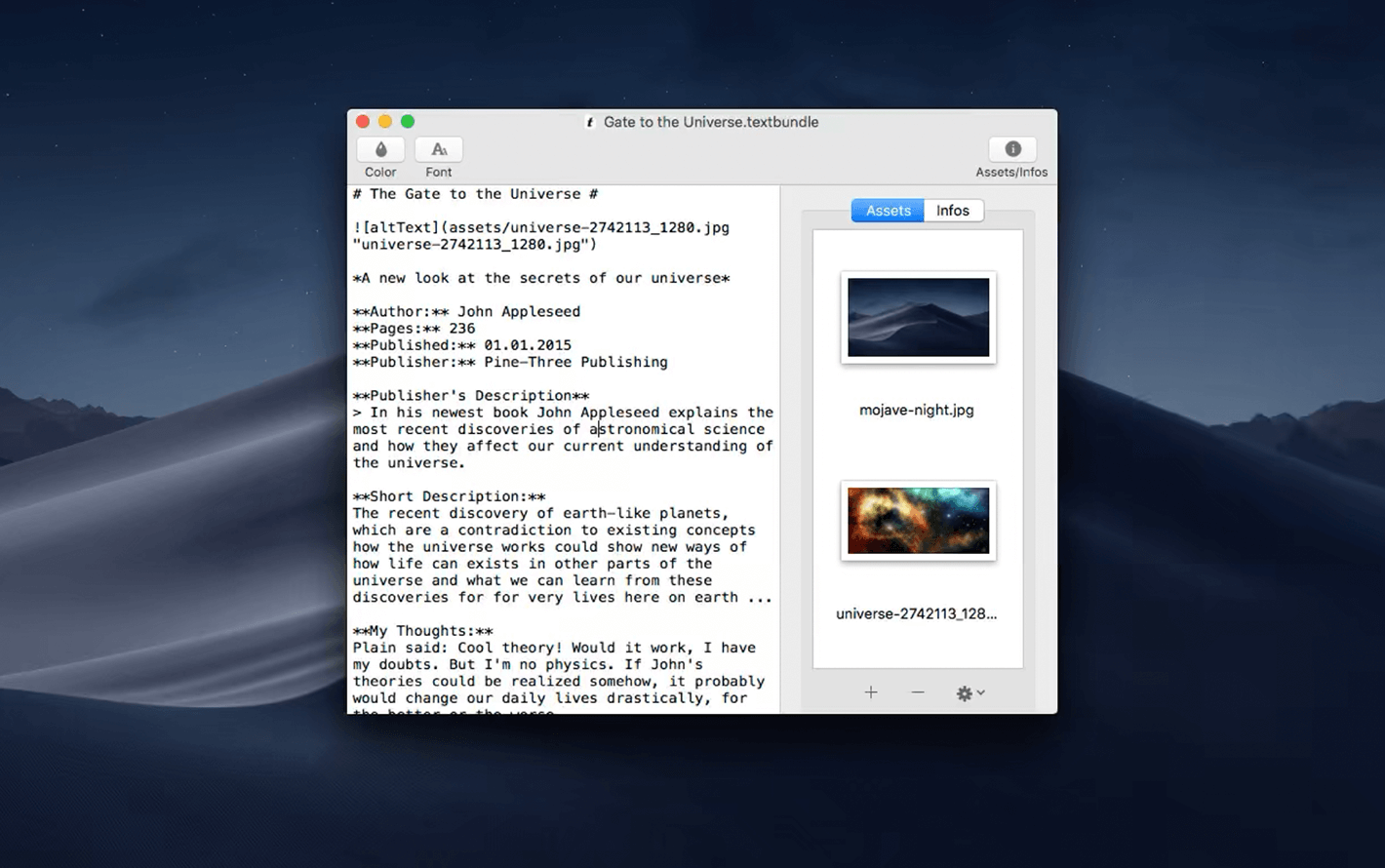Screen dimensions: 1385x868
Task: Place cursor in the heading line of text
Action: tap(475, 194)
